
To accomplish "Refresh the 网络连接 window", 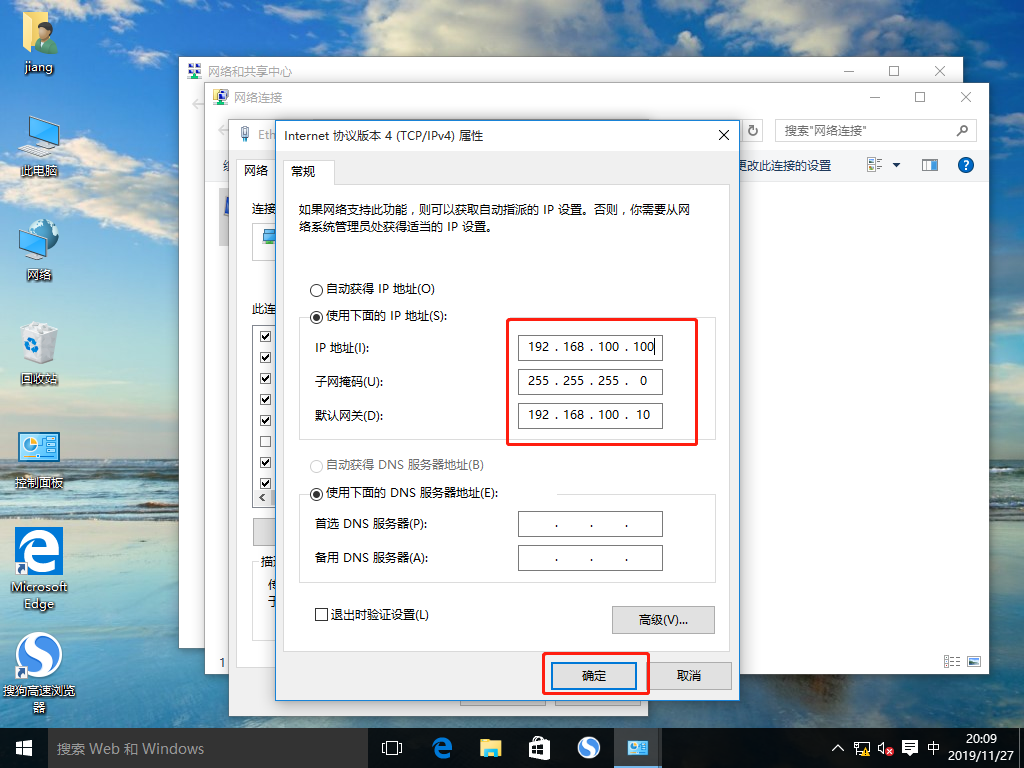I will (x=753, y=131).
